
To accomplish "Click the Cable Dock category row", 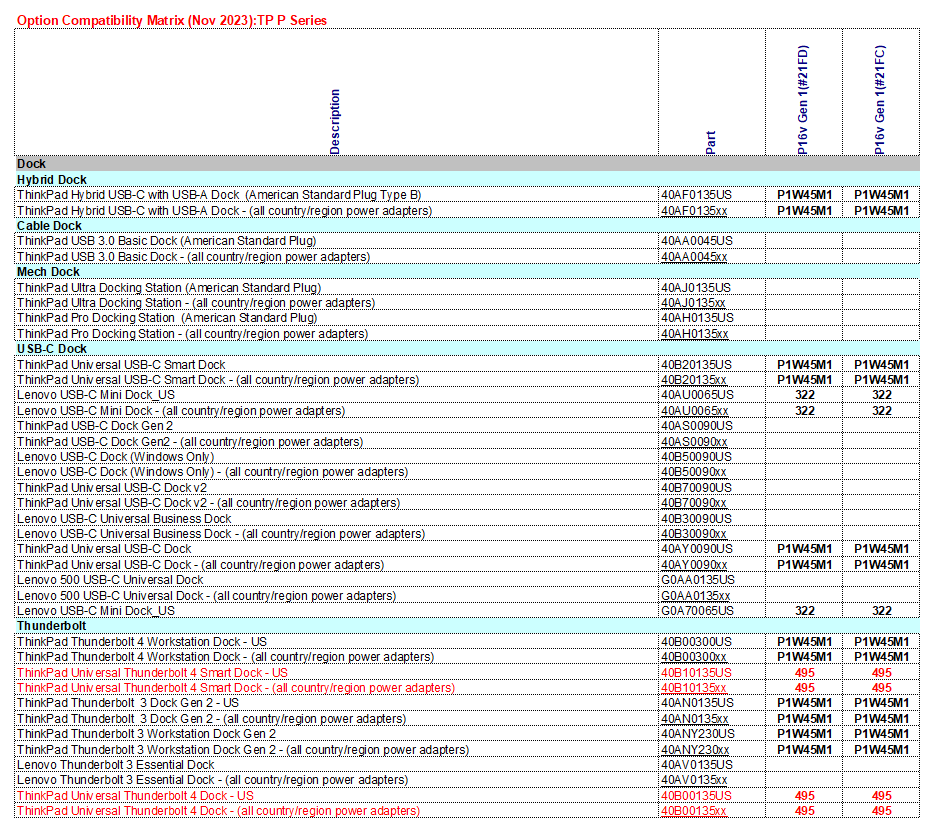I will (x=467, y=226).
